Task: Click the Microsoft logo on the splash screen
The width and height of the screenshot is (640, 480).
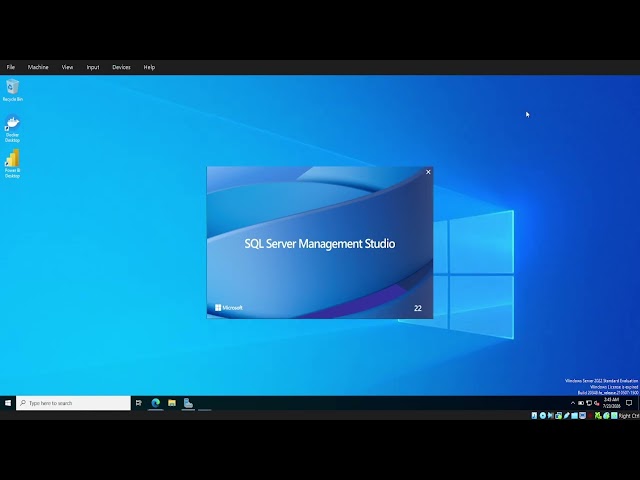Action: pos(229,307)
